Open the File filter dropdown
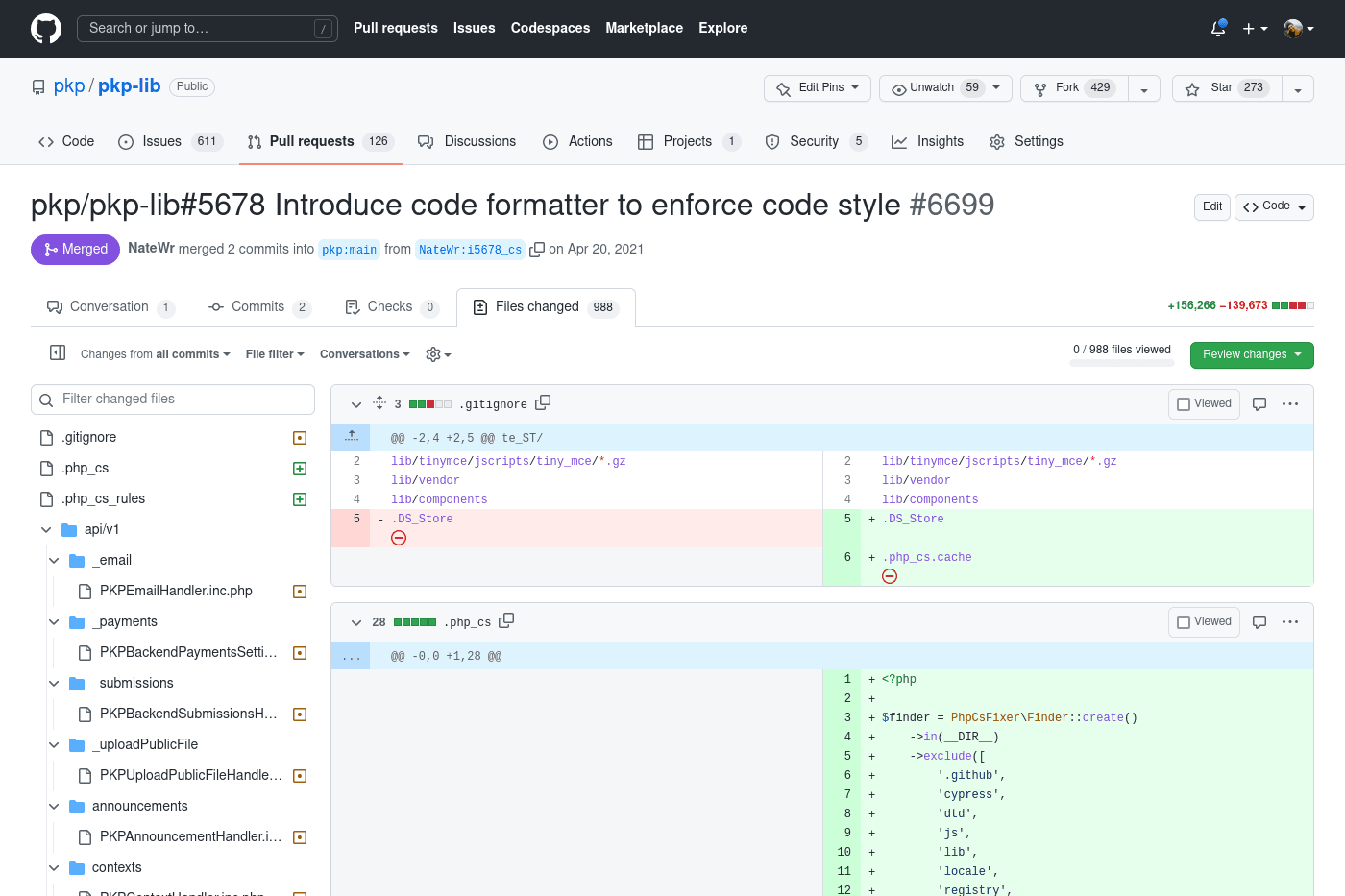1345x896 pixels. (275, 354)
